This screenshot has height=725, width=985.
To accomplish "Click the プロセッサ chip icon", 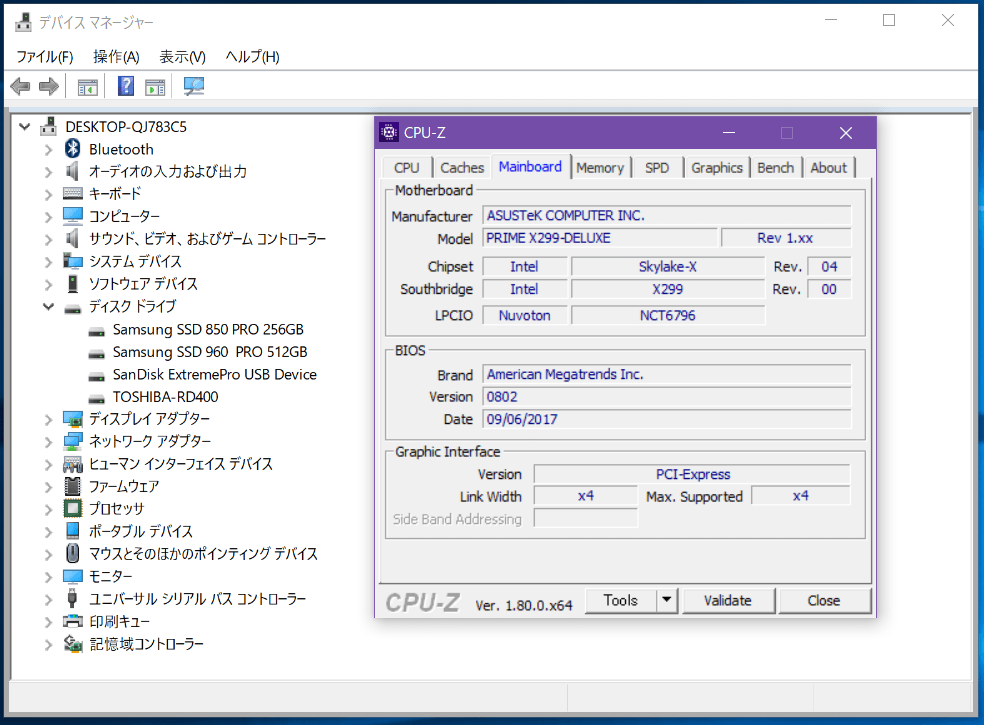I will pos(73,508).
